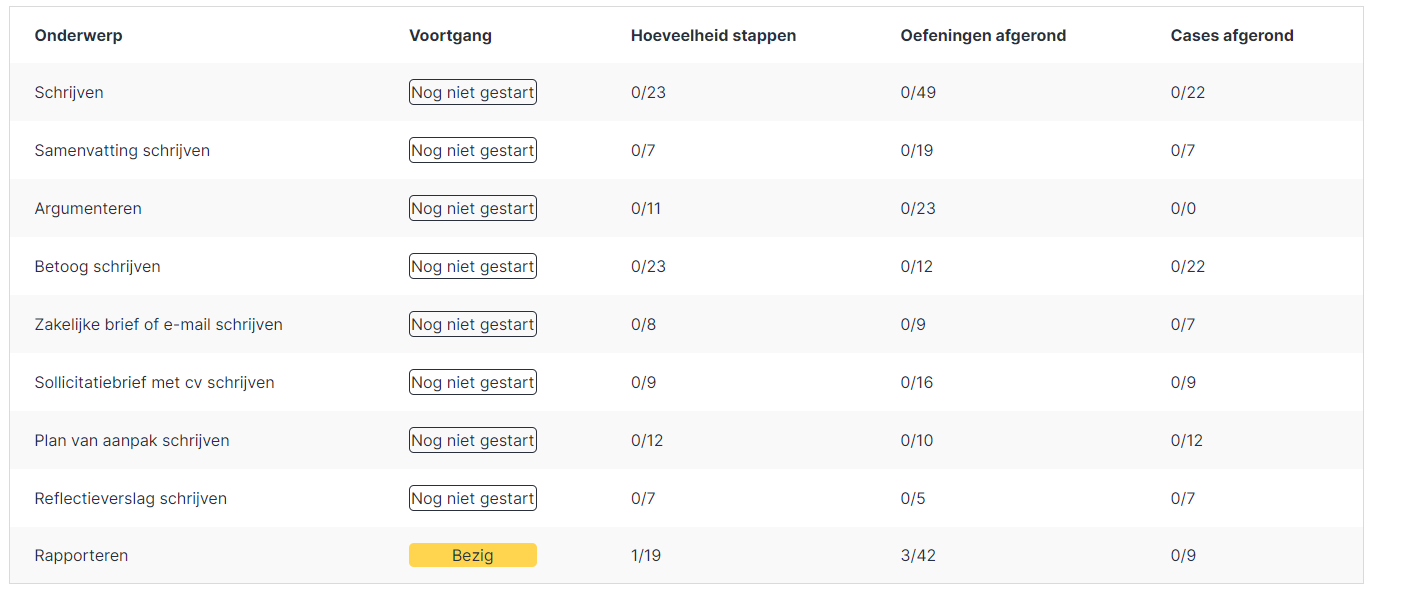Click the 3/42 exercises value for Rapporteren
The image size is (1406, 596).
tap(918, 556)
